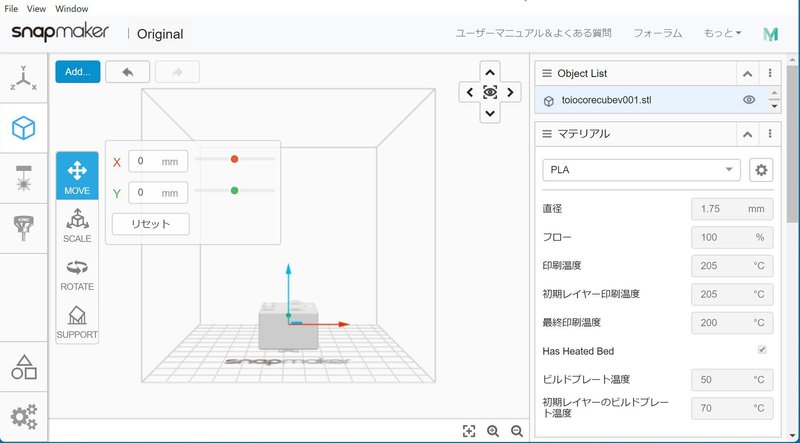Collapse the マテリアル panel
Viewport: 800px width, 443px height.
tap(747, 134)
